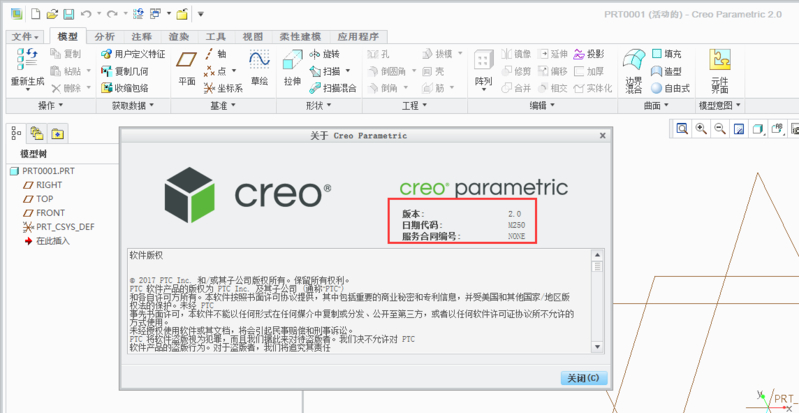Create a datum 平面 (Plane)
This screenshot has width=799, height=413.
tap(187, 67)
